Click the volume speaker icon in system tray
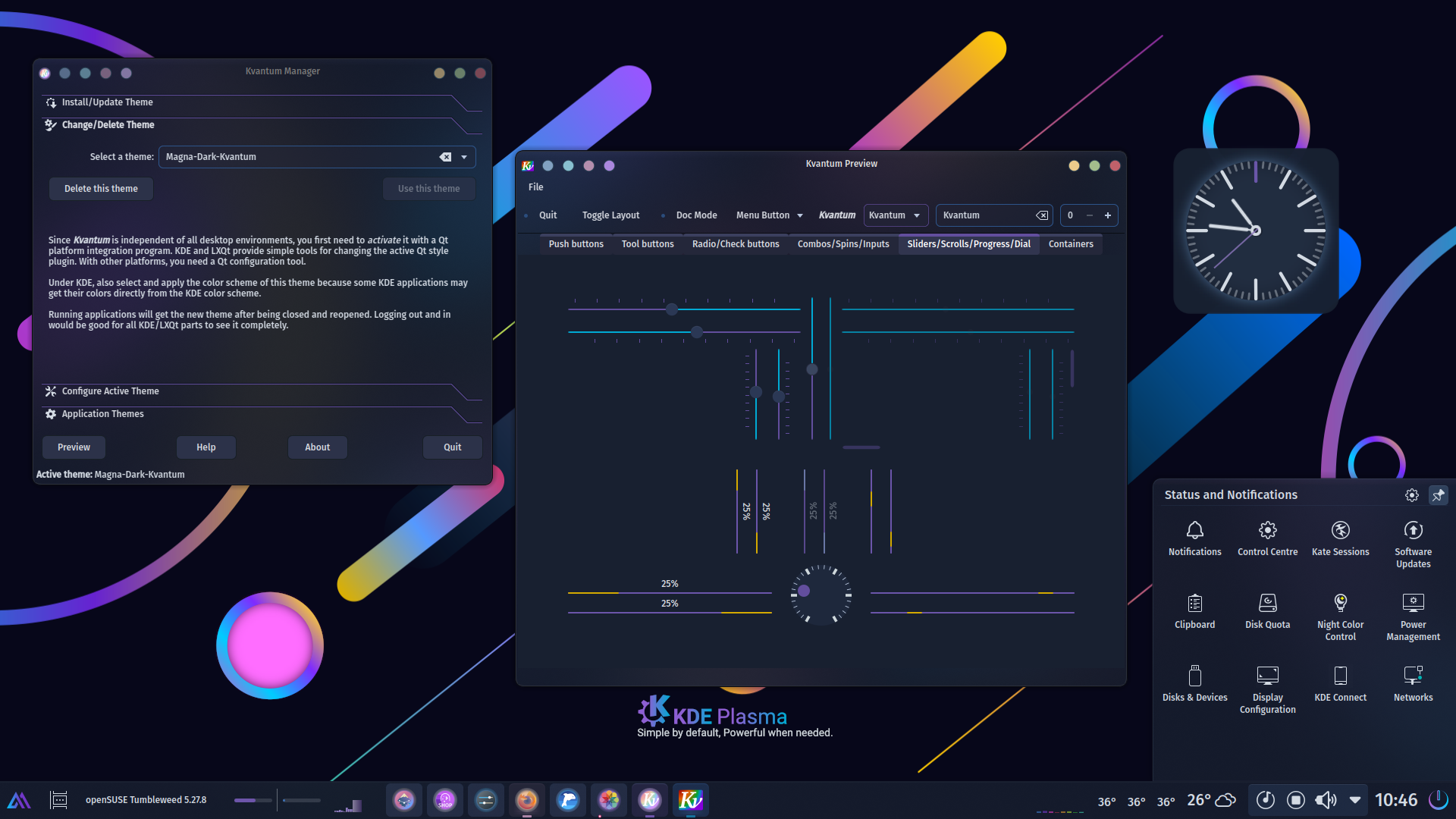Screen dimensions: 1456x819 coord(1326,800)
